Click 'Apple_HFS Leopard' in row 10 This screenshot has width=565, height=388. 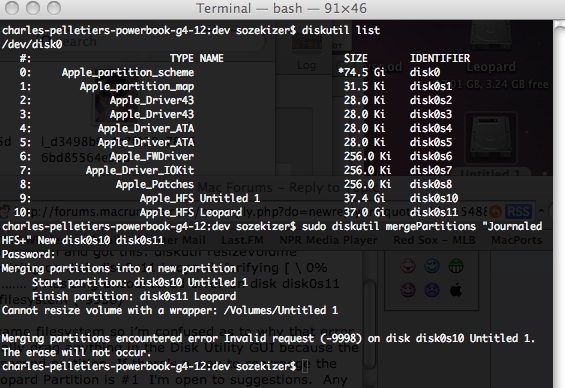191,213
